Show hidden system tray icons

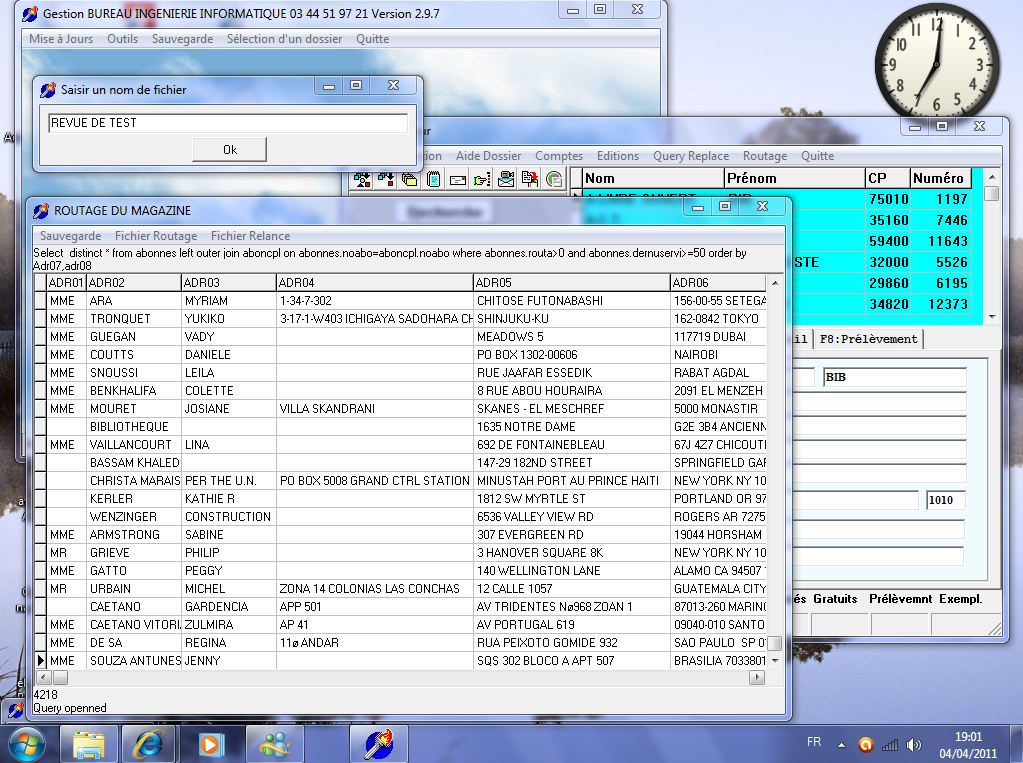pos(842,745)
